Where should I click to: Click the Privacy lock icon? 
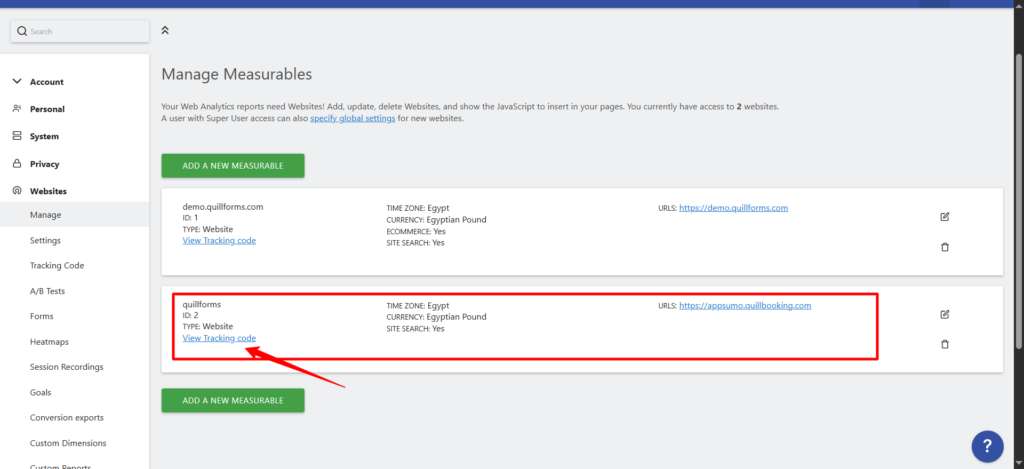[x=17, y=163]
